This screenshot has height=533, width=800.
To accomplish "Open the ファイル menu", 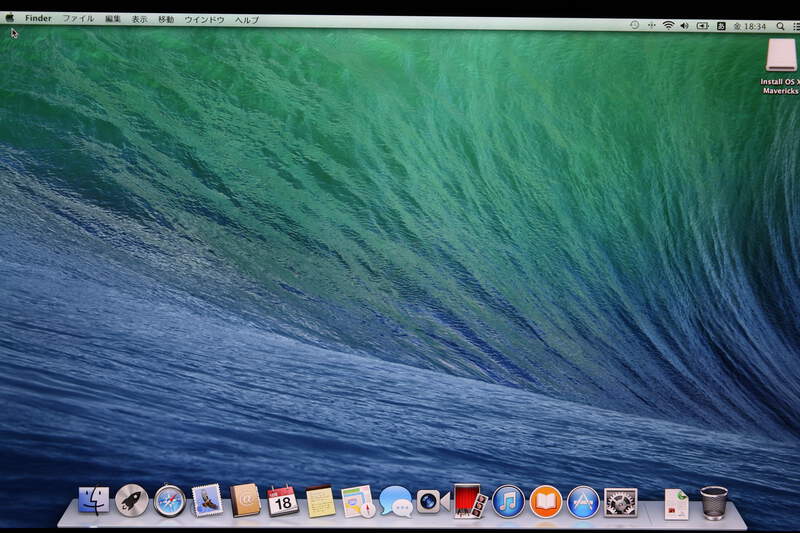I will (x=78, y=19).
